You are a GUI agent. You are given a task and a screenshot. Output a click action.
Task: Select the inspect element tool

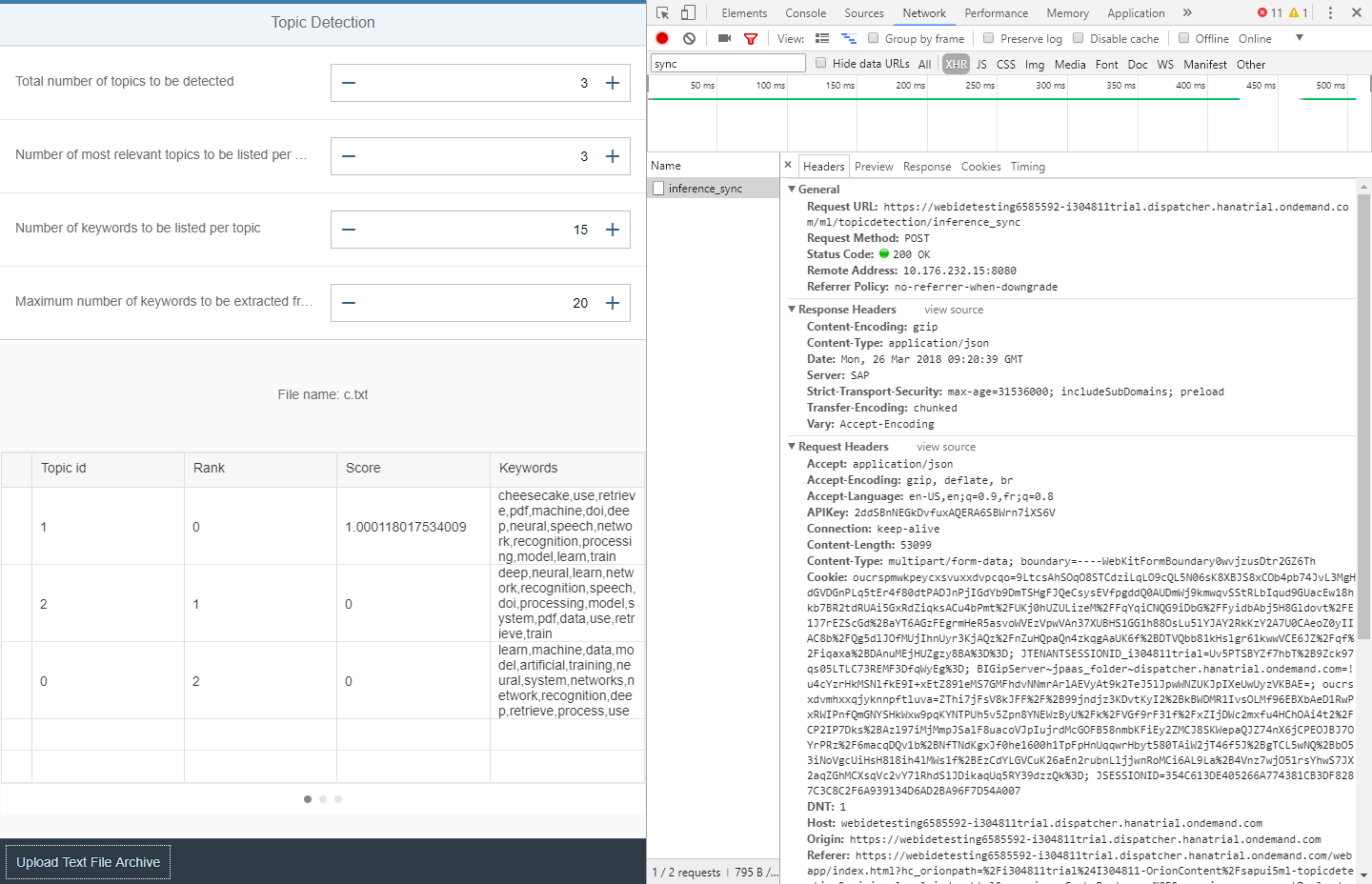665,12
